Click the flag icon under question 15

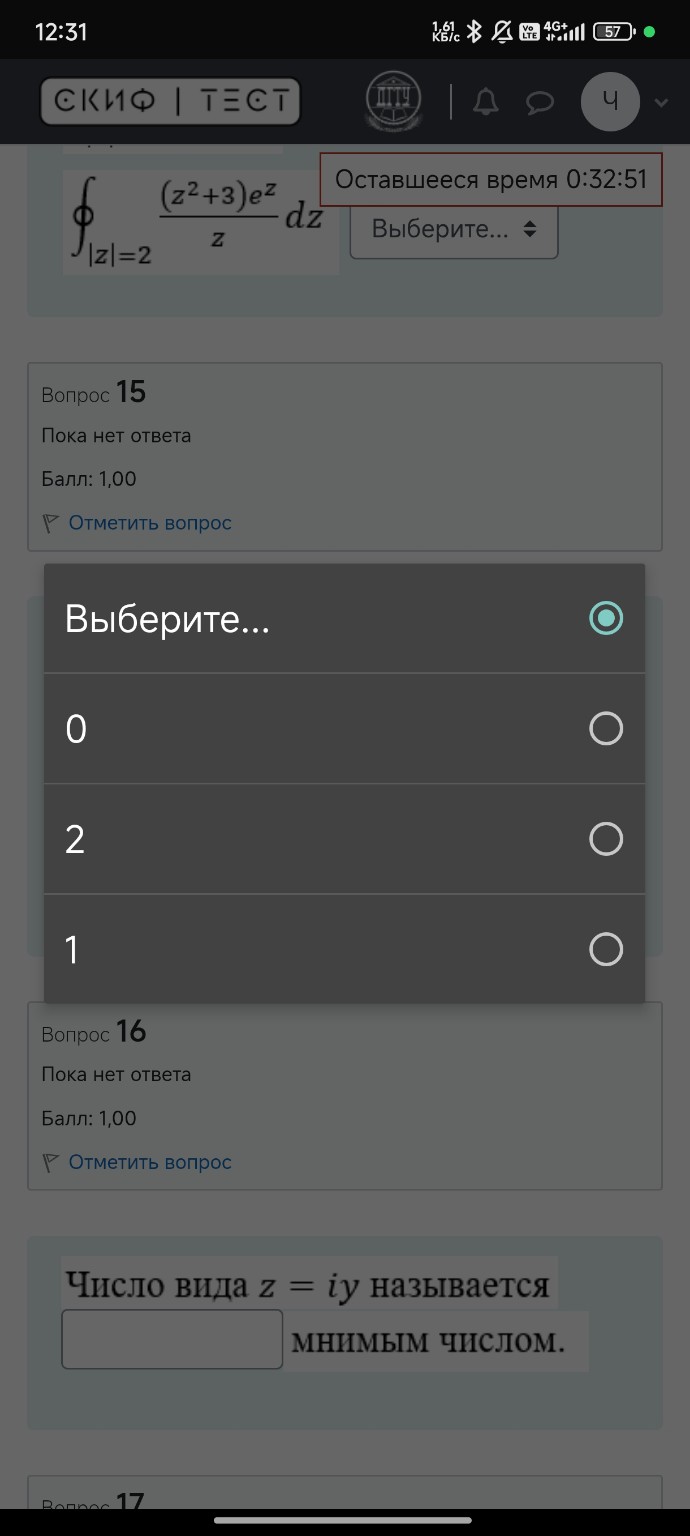(x=51, y=523)
